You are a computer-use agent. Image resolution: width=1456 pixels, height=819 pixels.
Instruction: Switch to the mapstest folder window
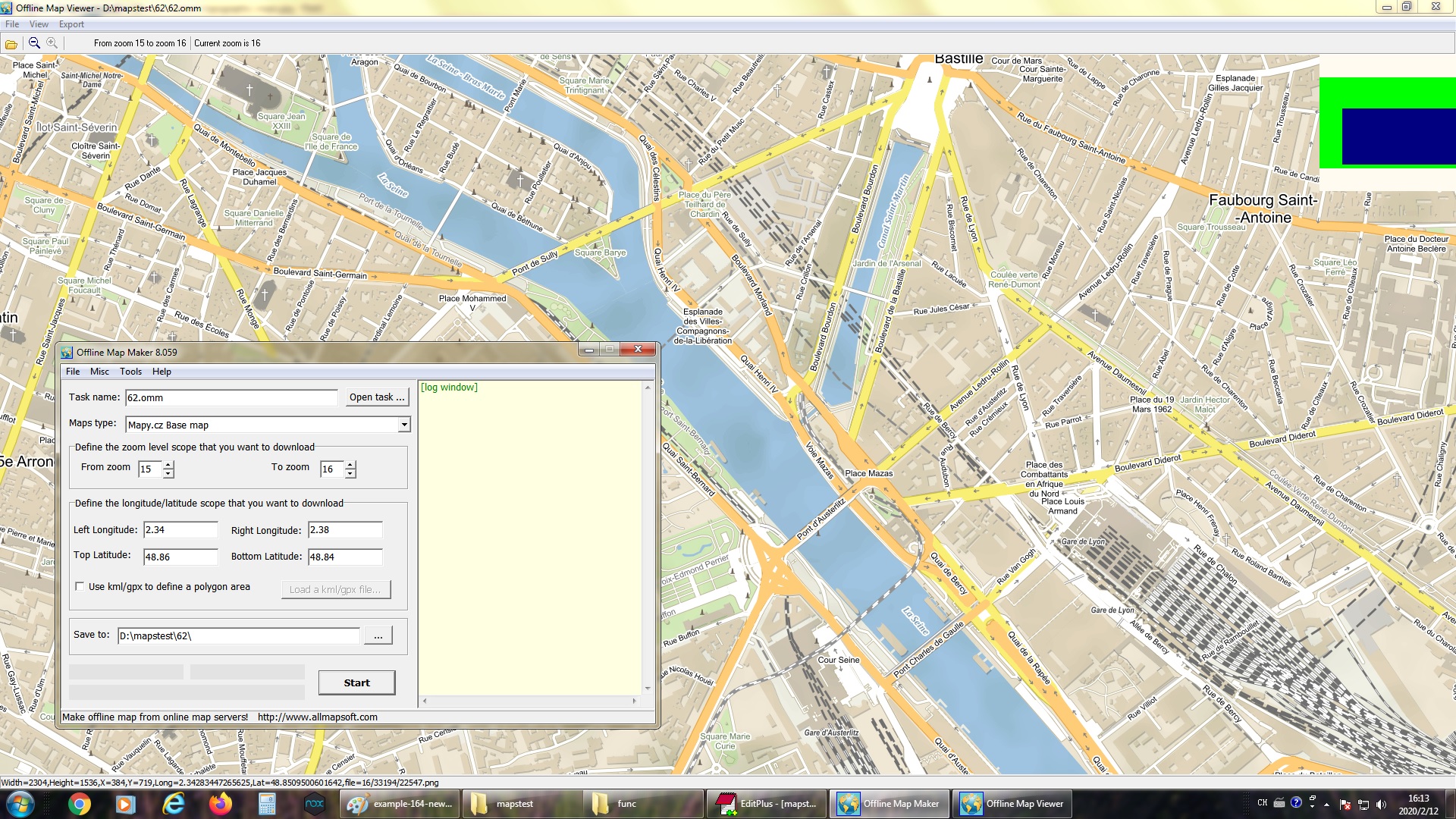(522, 804)
